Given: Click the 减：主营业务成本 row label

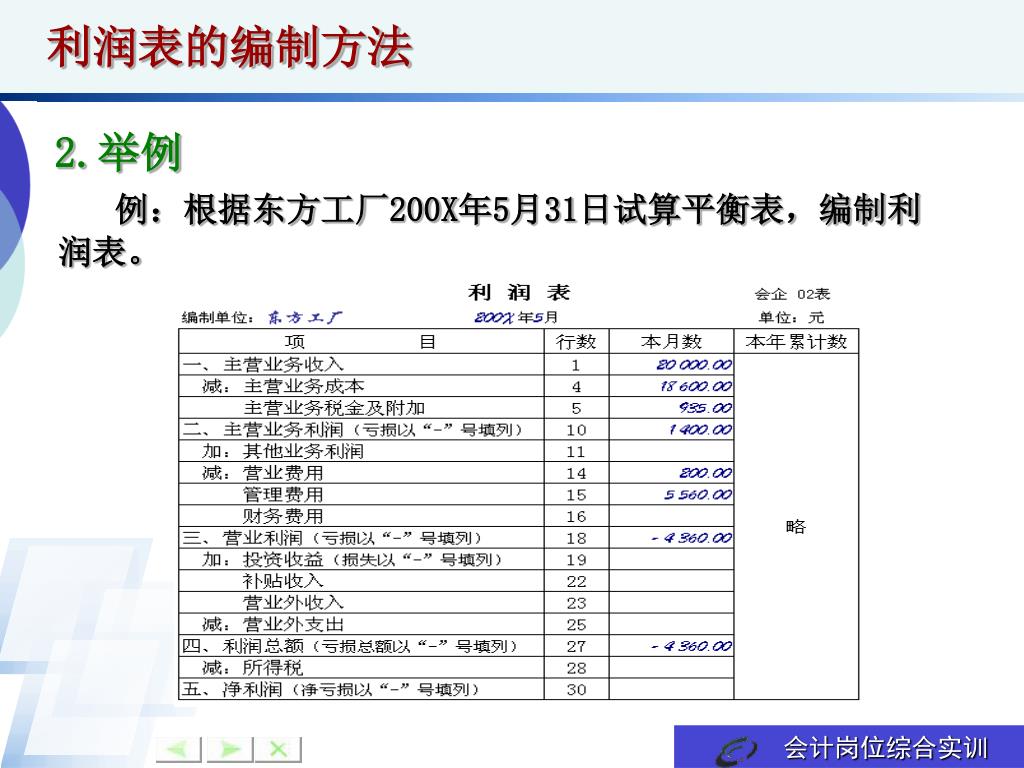Looking at the screenshot, I should pos(283,386).
